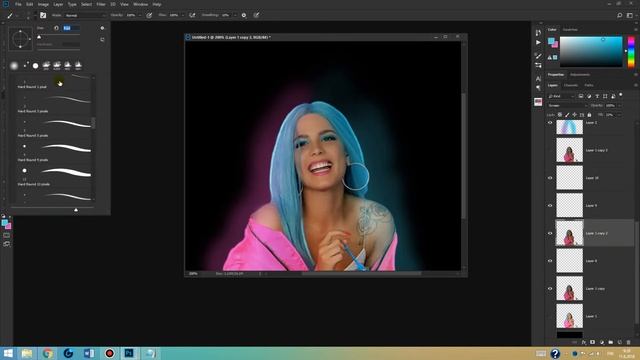
Task: Filter layers by pixel layers icon
Action: click(581, 96)
